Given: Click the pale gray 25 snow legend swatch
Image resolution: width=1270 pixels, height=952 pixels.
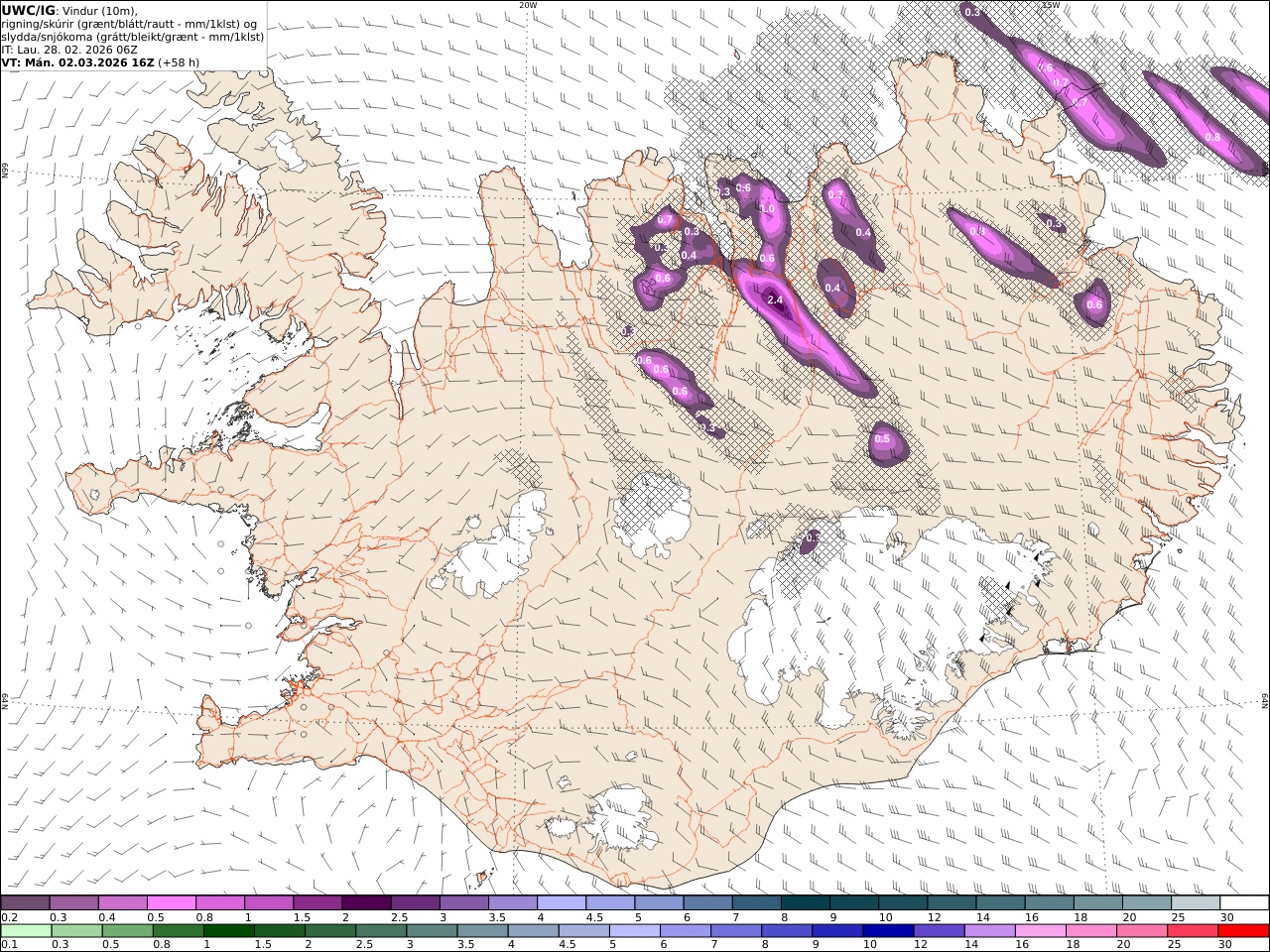Looking at the screenshot, I should 1196,903.
